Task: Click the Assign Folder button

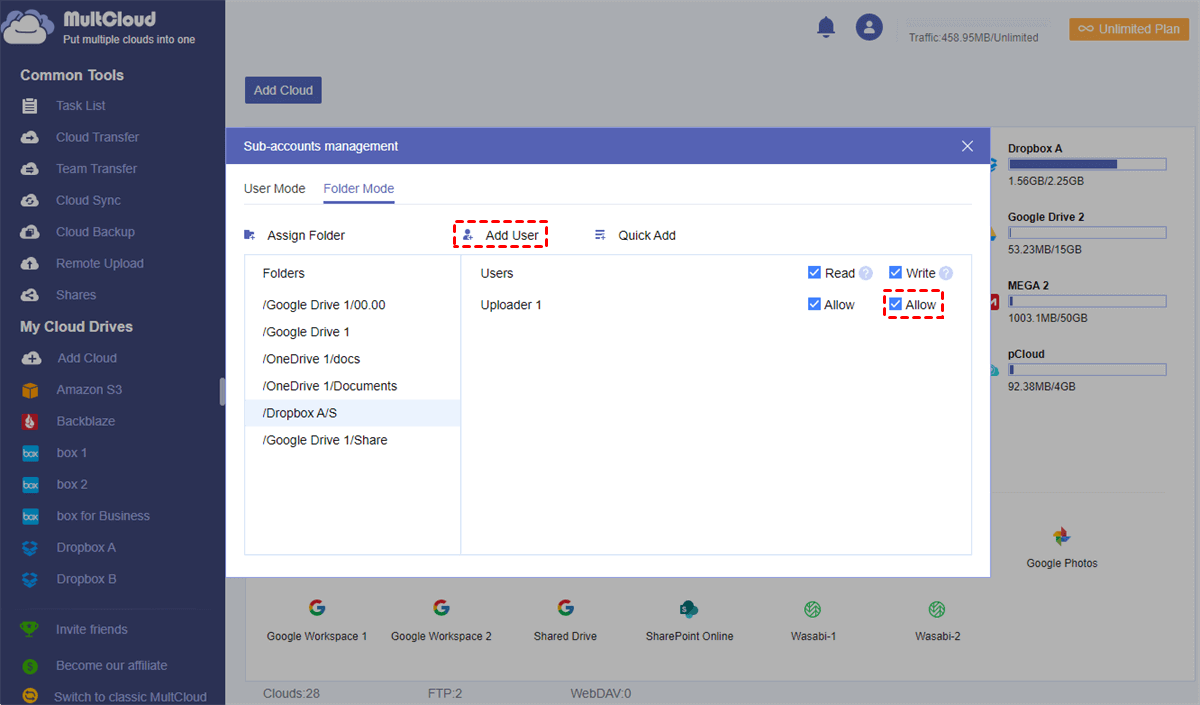Action: pos(295,236)
